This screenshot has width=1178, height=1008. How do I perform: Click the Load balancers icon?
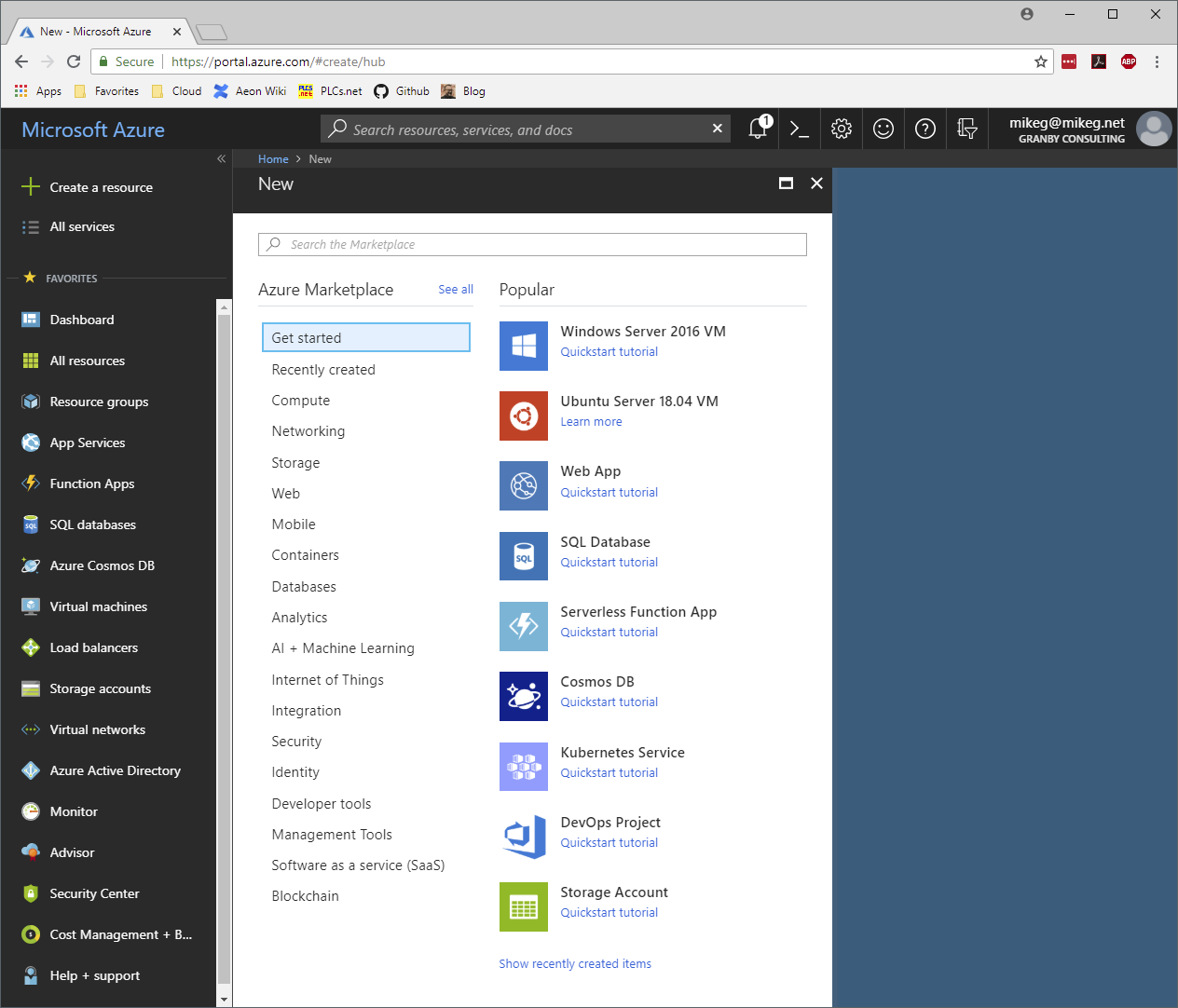(31, 647)
